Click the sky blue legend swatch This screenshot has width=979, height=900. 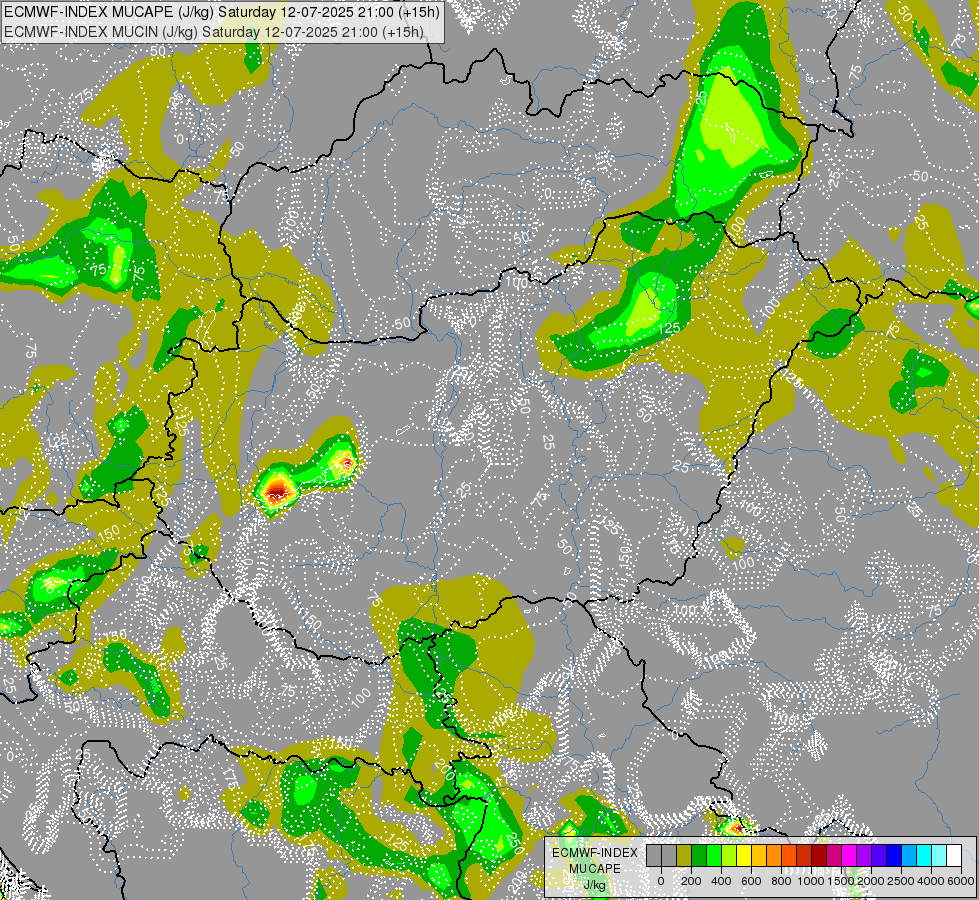[x=910, y=855]
